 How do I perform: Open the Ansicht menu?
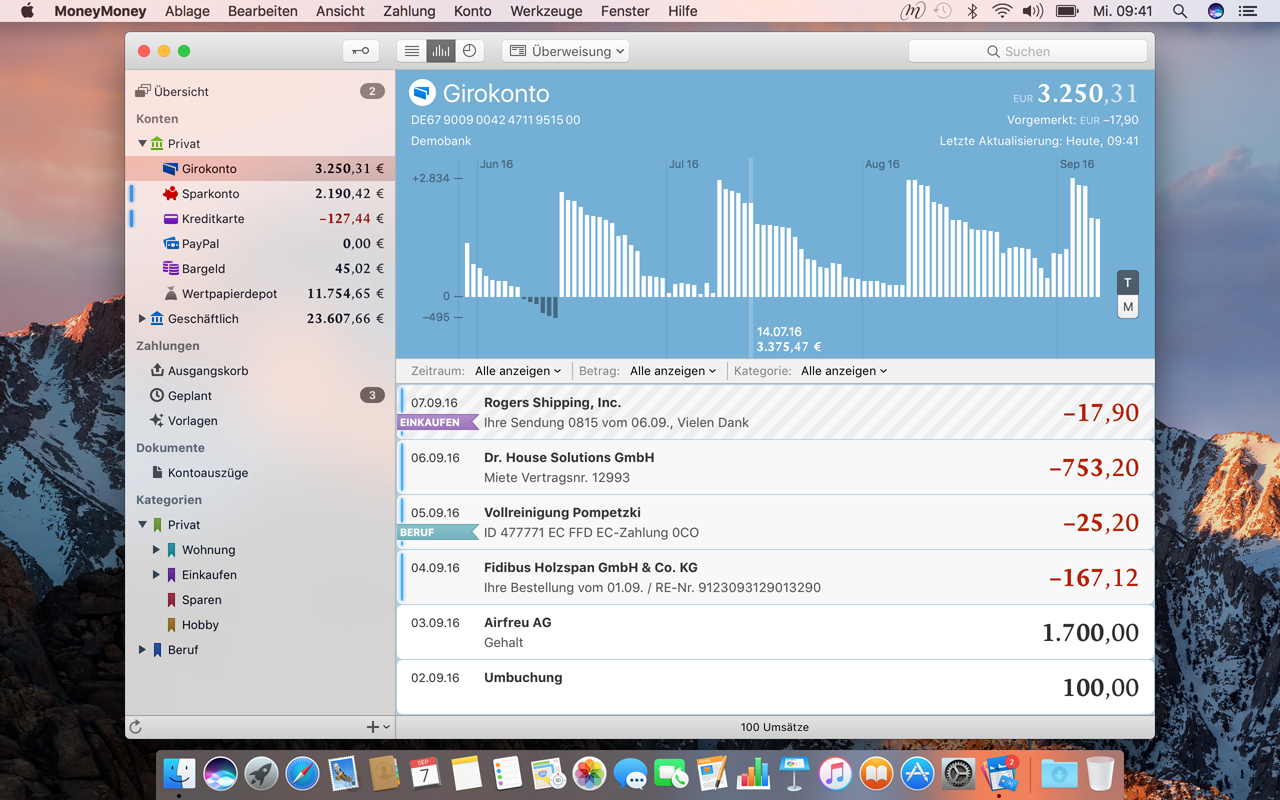(x=340, y=11)
